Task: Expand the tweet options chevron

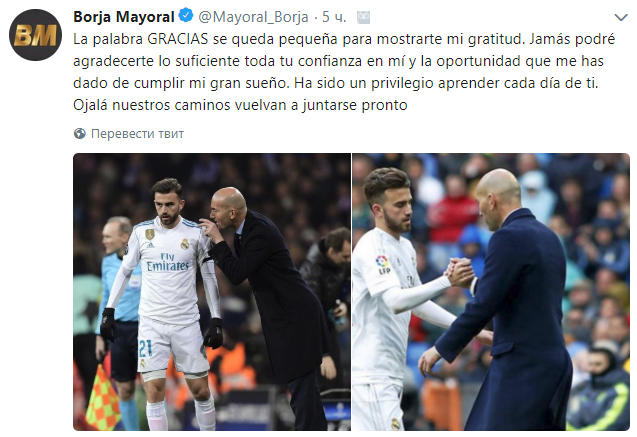Action: pos(621,17)
